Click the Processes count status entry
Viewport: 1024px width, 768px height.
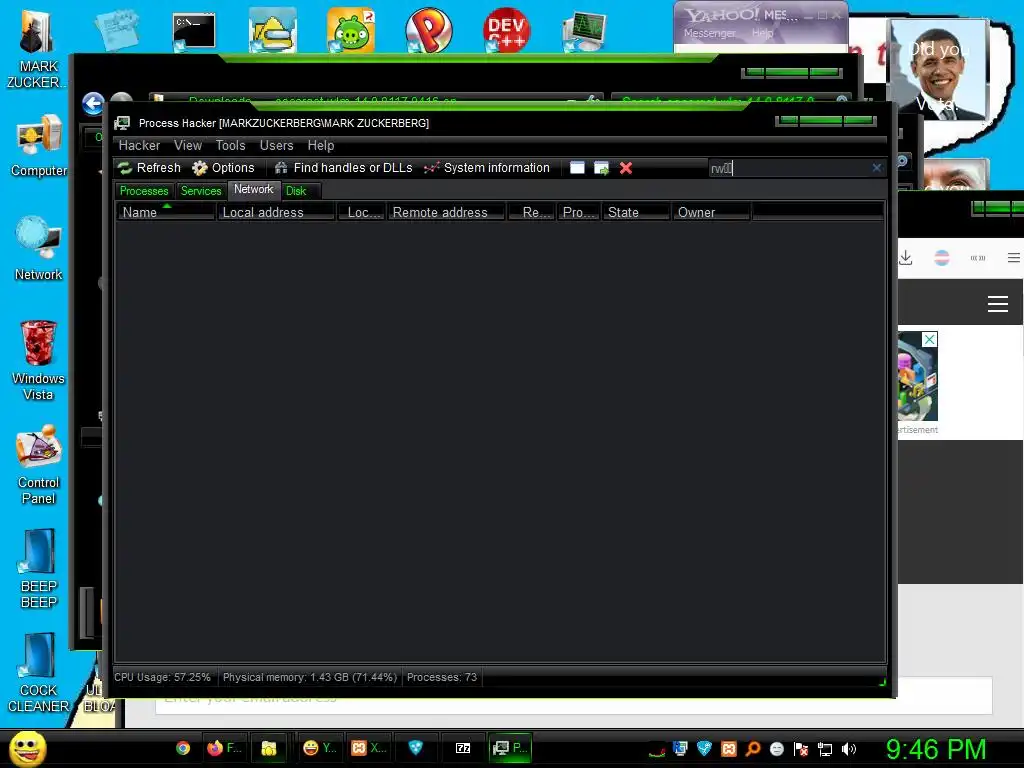click(442, 677)
